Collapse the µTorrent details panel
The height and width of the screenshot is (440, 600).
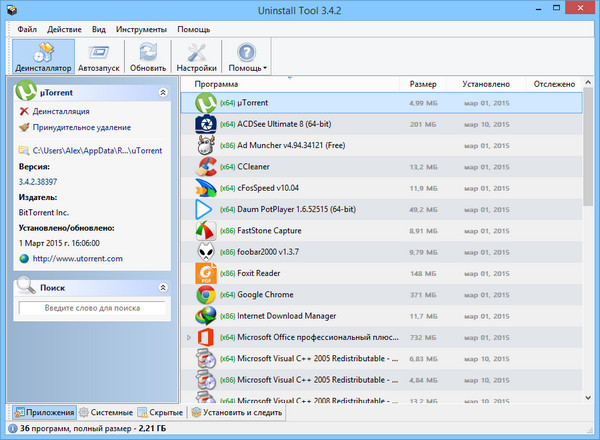click(163, 93)
